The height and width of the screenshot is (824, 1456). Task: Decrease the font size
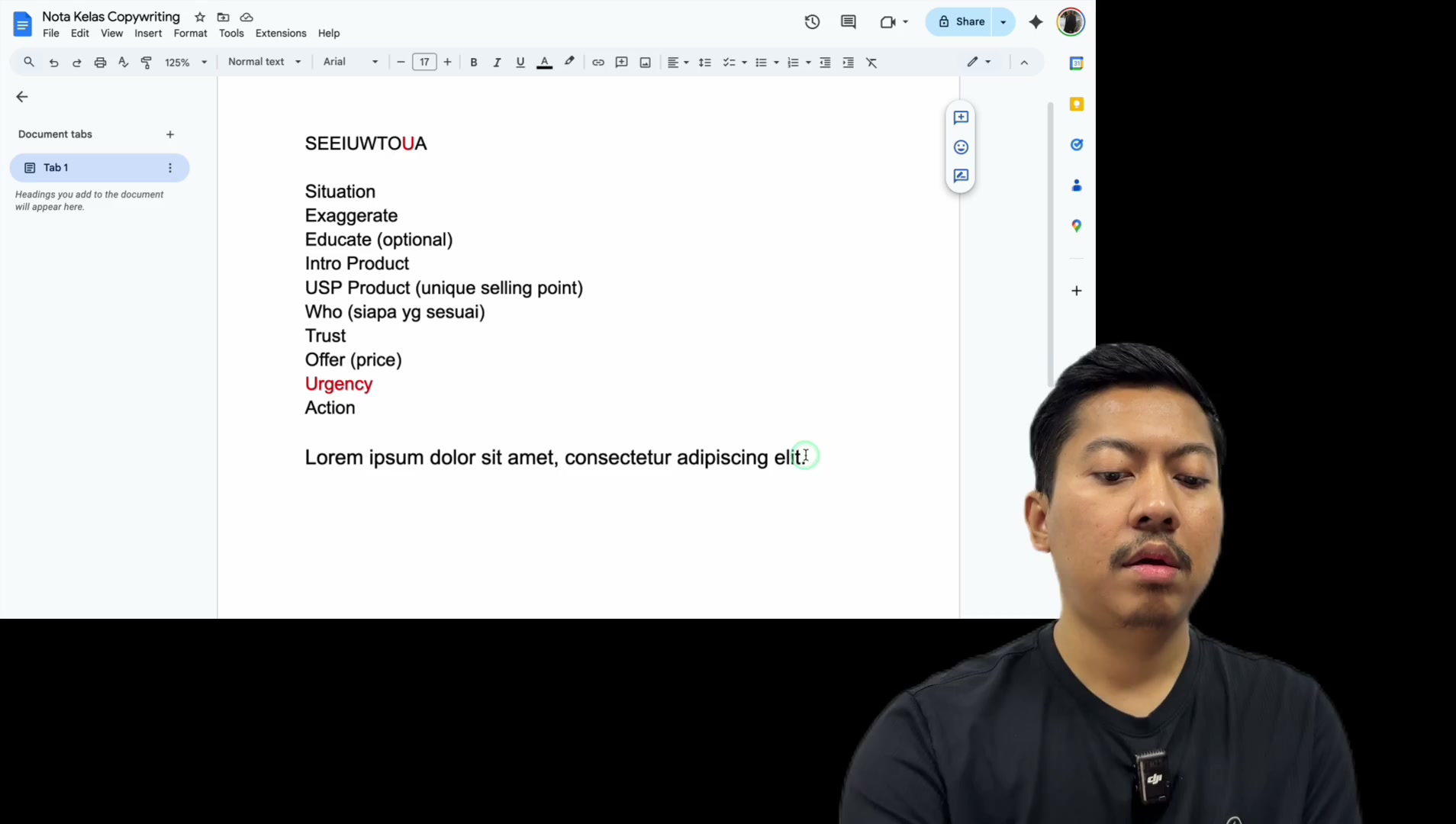(x=401, y=63)
